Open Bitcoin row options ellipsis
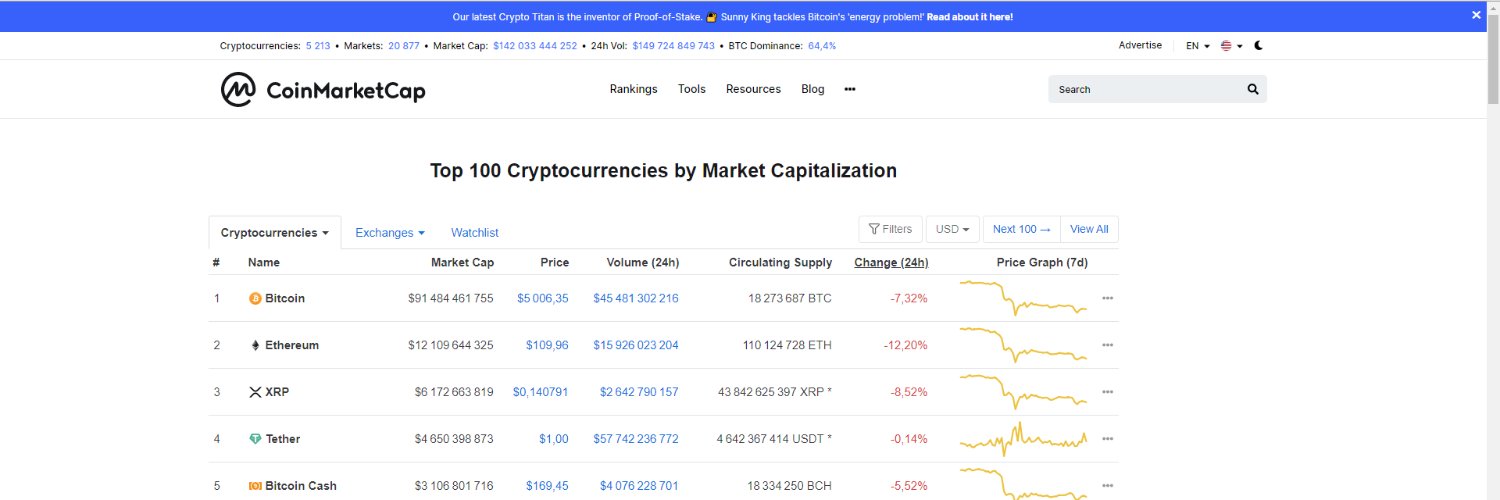This screenshot has height=500, width=1500. (x=1107, y=298)
